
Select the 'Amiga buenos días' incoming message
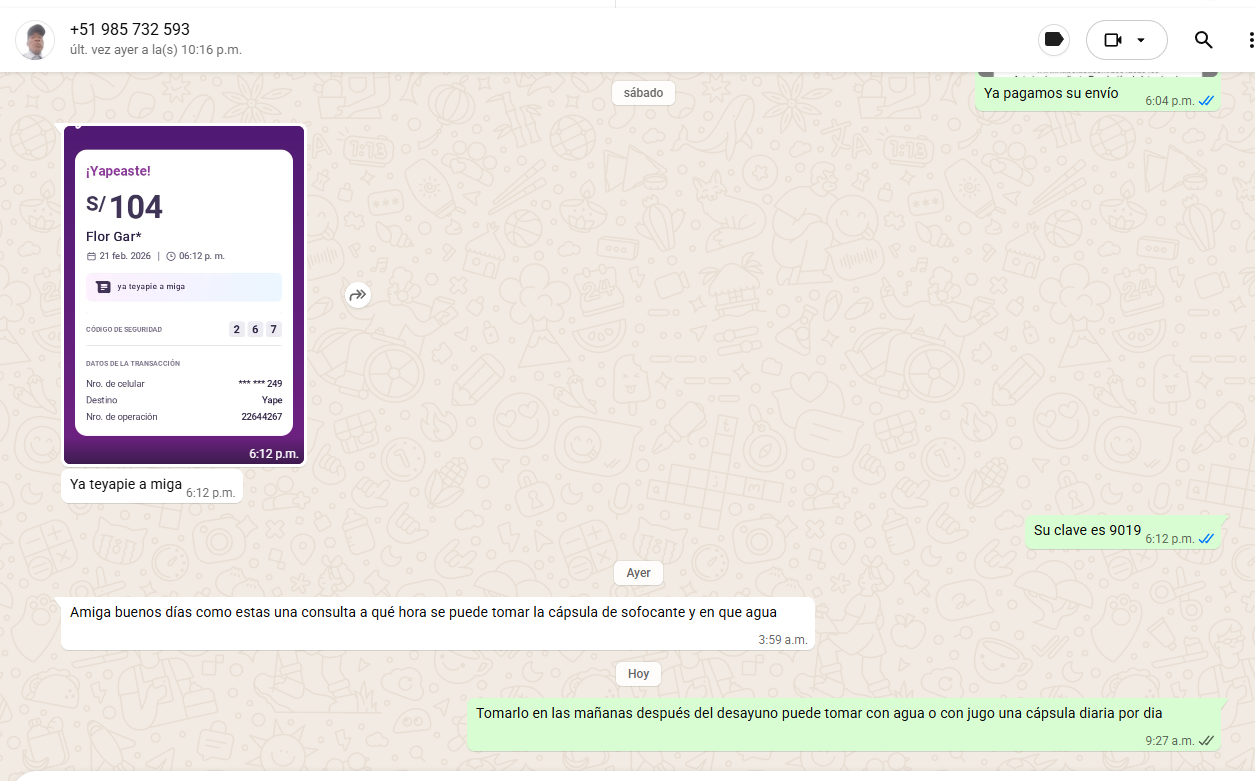(x=423, y=612)
